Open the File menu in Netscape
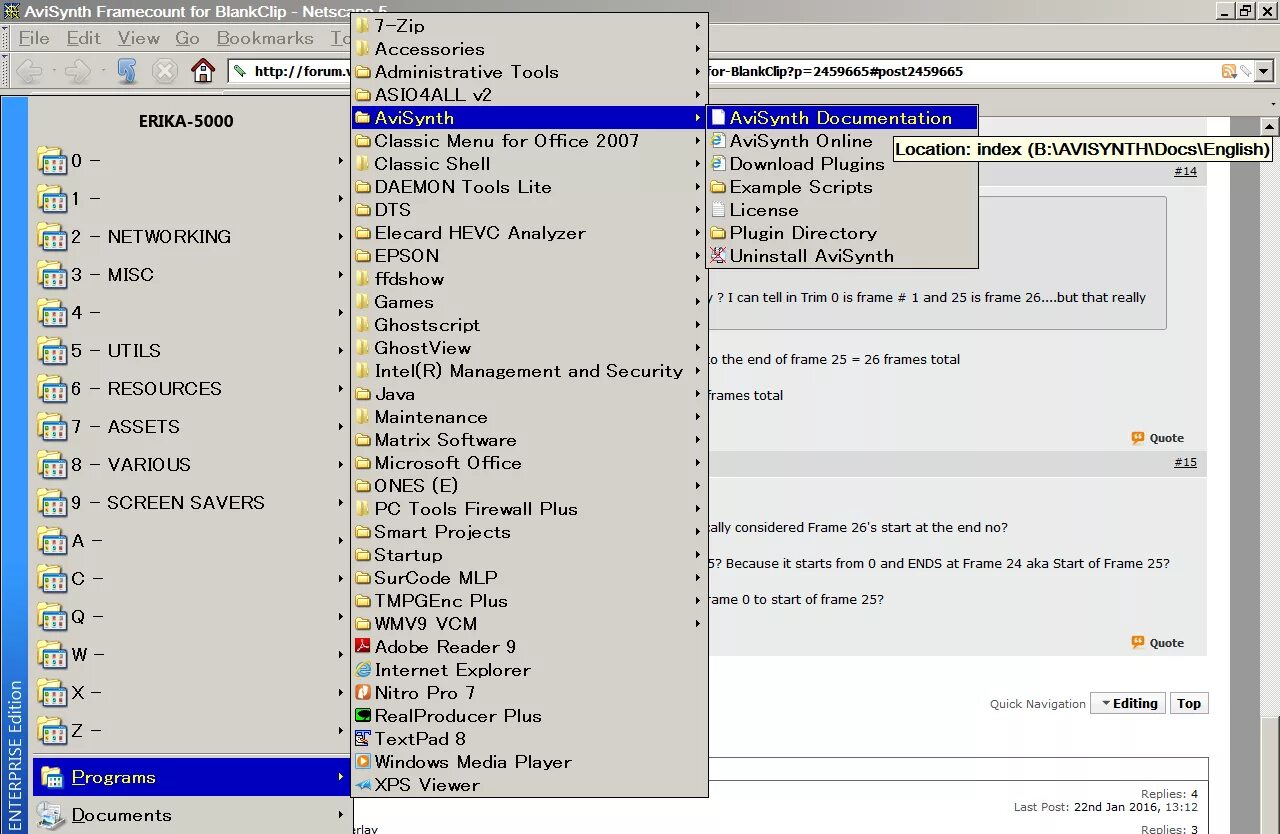The image size is (1280, 834). coord(34,38)
